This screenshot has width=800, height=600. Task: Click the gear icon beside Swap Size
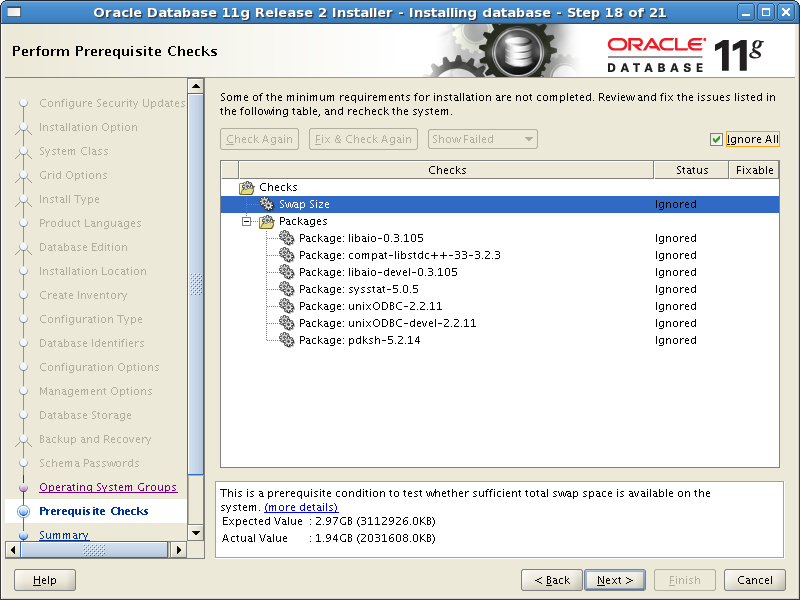(x=266, y=204)
